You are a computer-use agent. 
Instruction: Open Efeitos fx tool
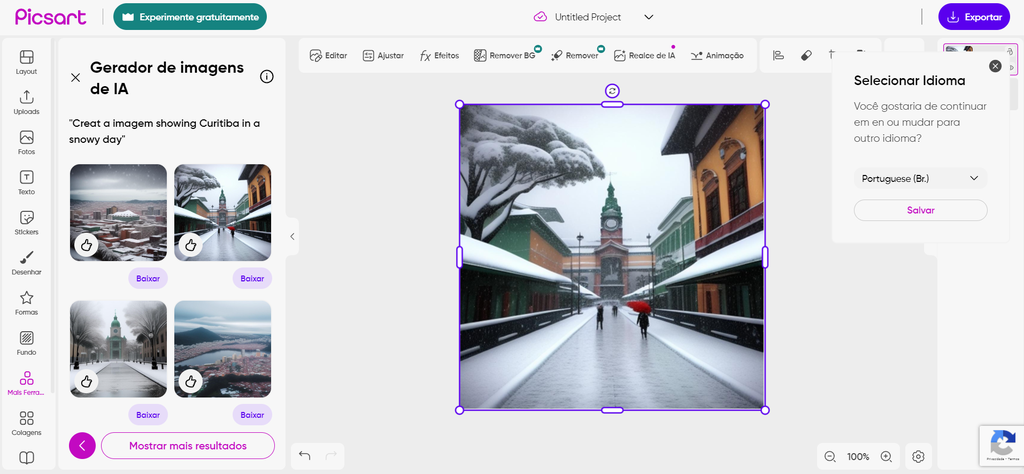(439, 56)
